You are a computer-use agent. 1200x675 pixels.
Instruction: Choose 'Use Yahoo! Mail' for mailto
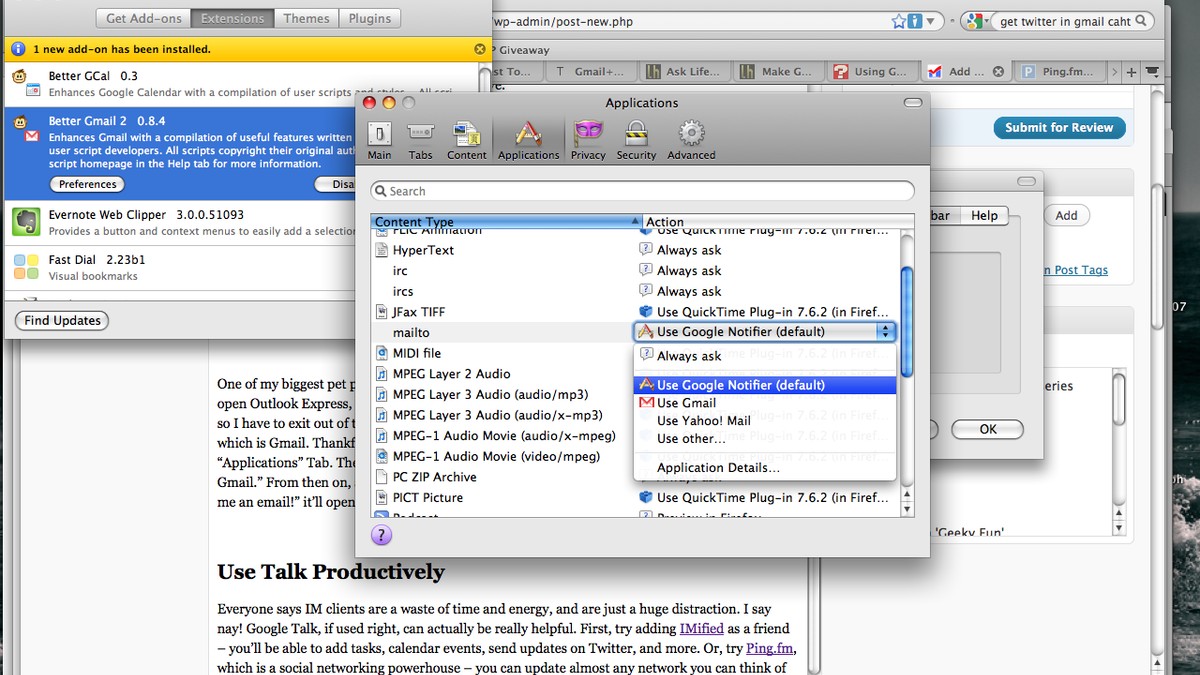(767, 421)
